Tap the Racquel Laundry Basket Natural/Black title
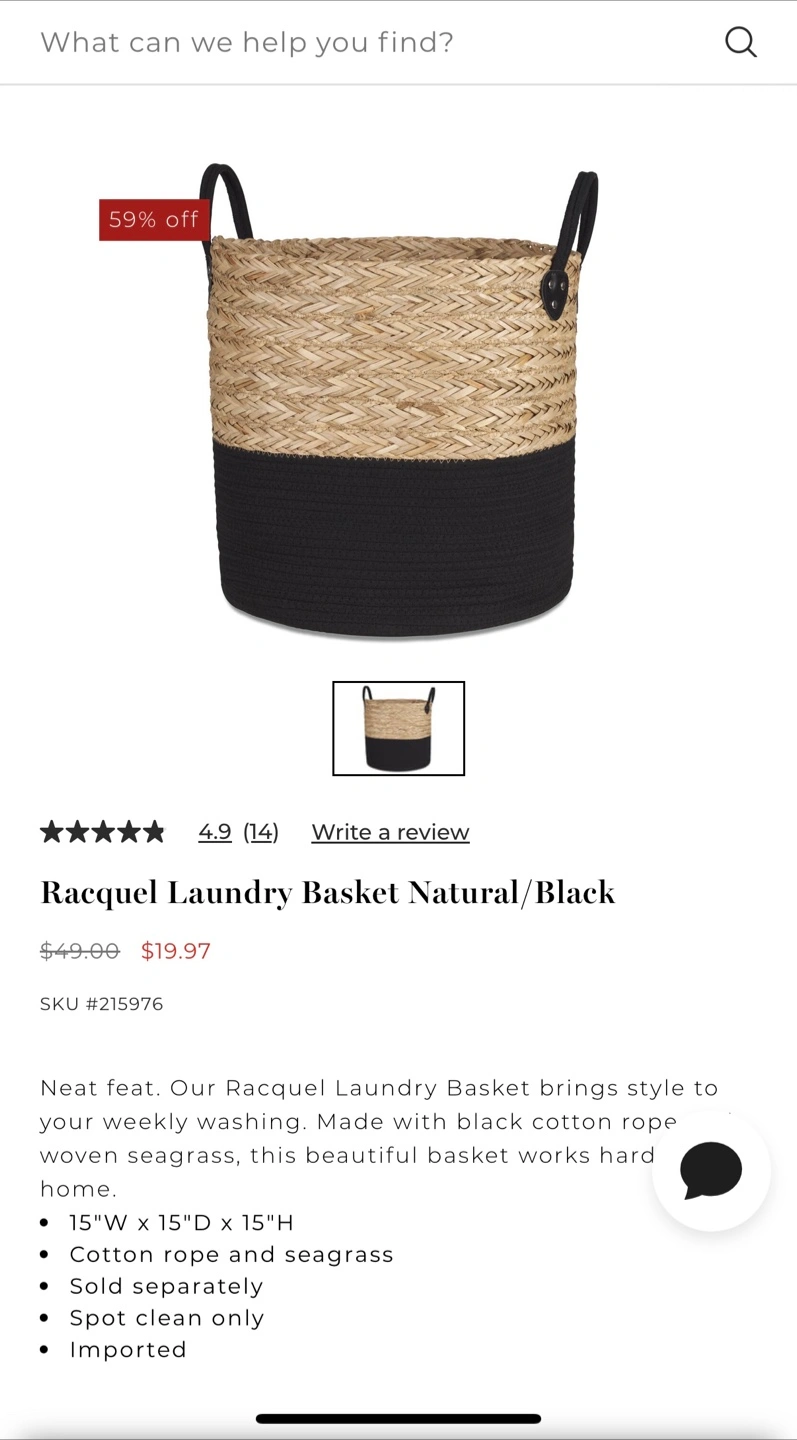This screenshot has width=797, height=1440. 327,892
